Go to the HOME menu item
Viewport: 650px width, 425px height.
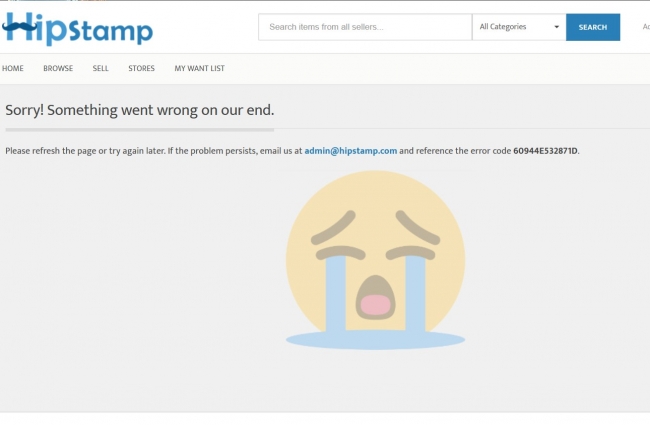pos(13,68)
